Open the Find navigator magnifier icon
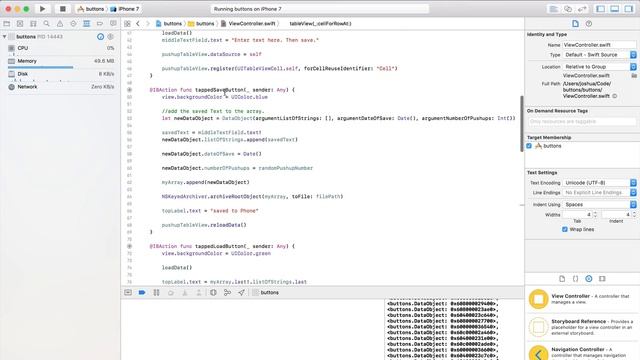 (x=47, y=24)
